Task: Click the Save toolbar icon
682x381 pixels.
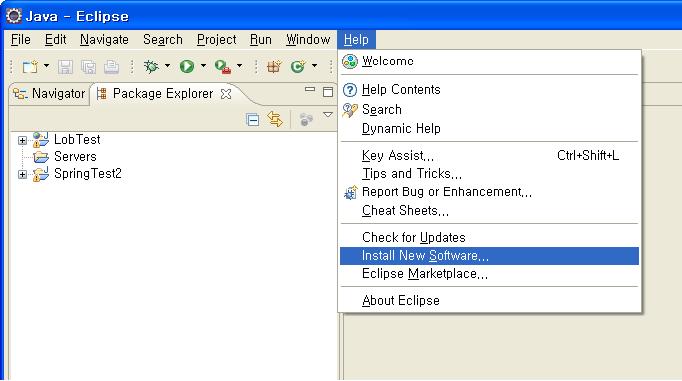Action: (65, 67)
